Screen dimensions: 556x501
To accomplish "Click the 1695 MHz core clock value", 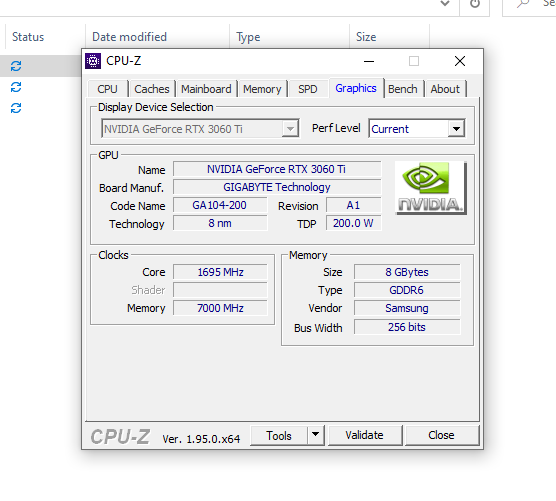I will pyautogui.click(x=220, y=272).
